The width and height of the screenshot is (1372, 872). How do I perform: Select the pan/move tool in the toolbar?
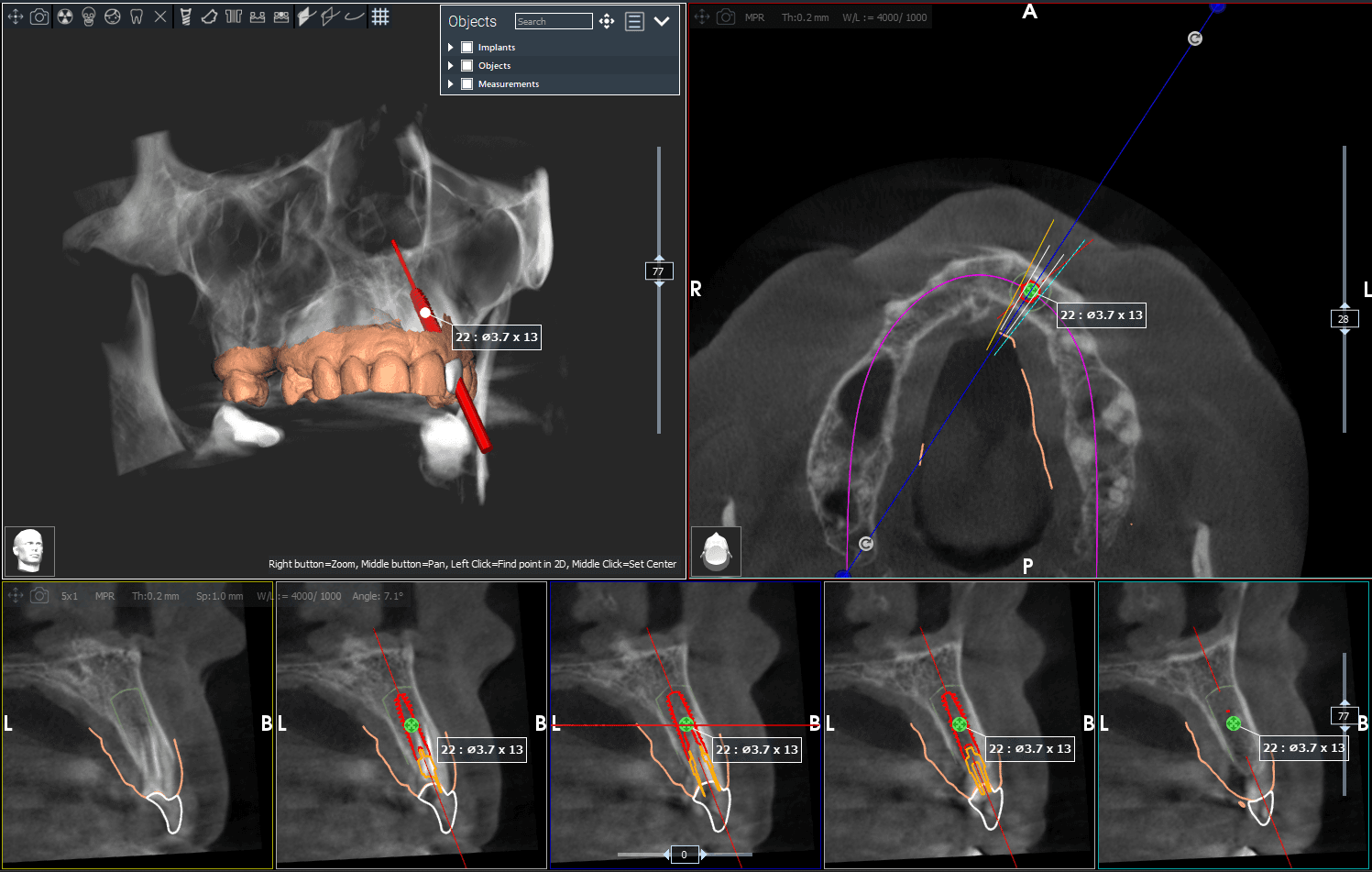[x=15, y=16]
